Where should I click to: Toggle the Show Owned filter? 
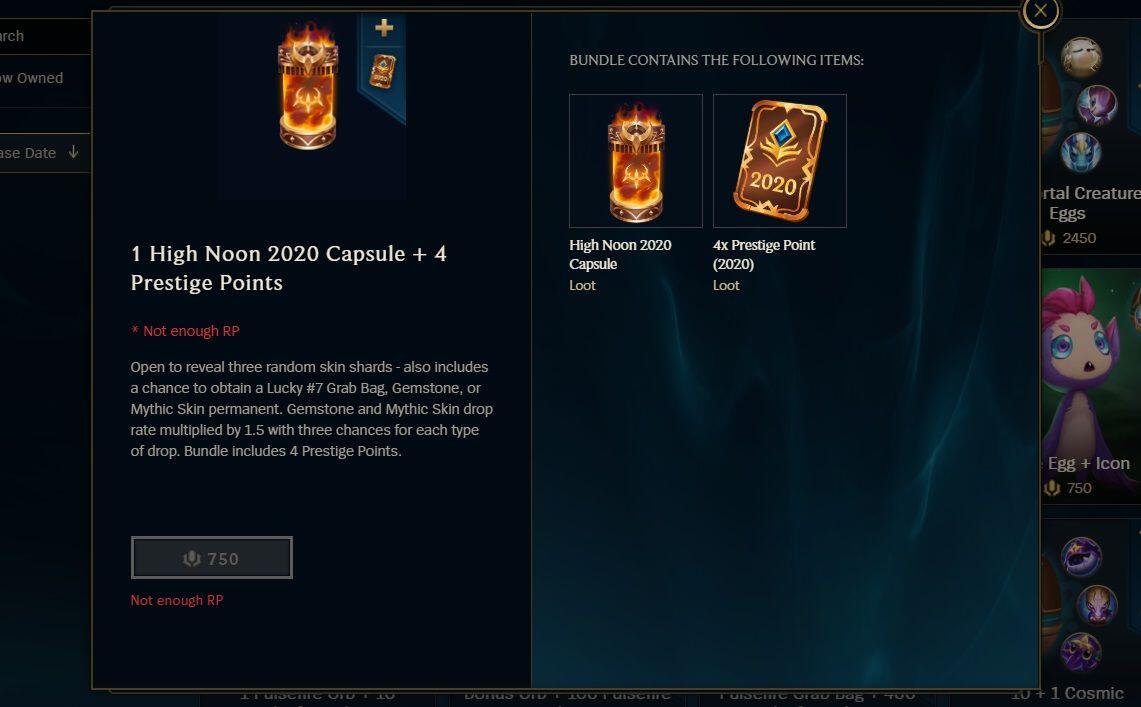tap(31, 78)
